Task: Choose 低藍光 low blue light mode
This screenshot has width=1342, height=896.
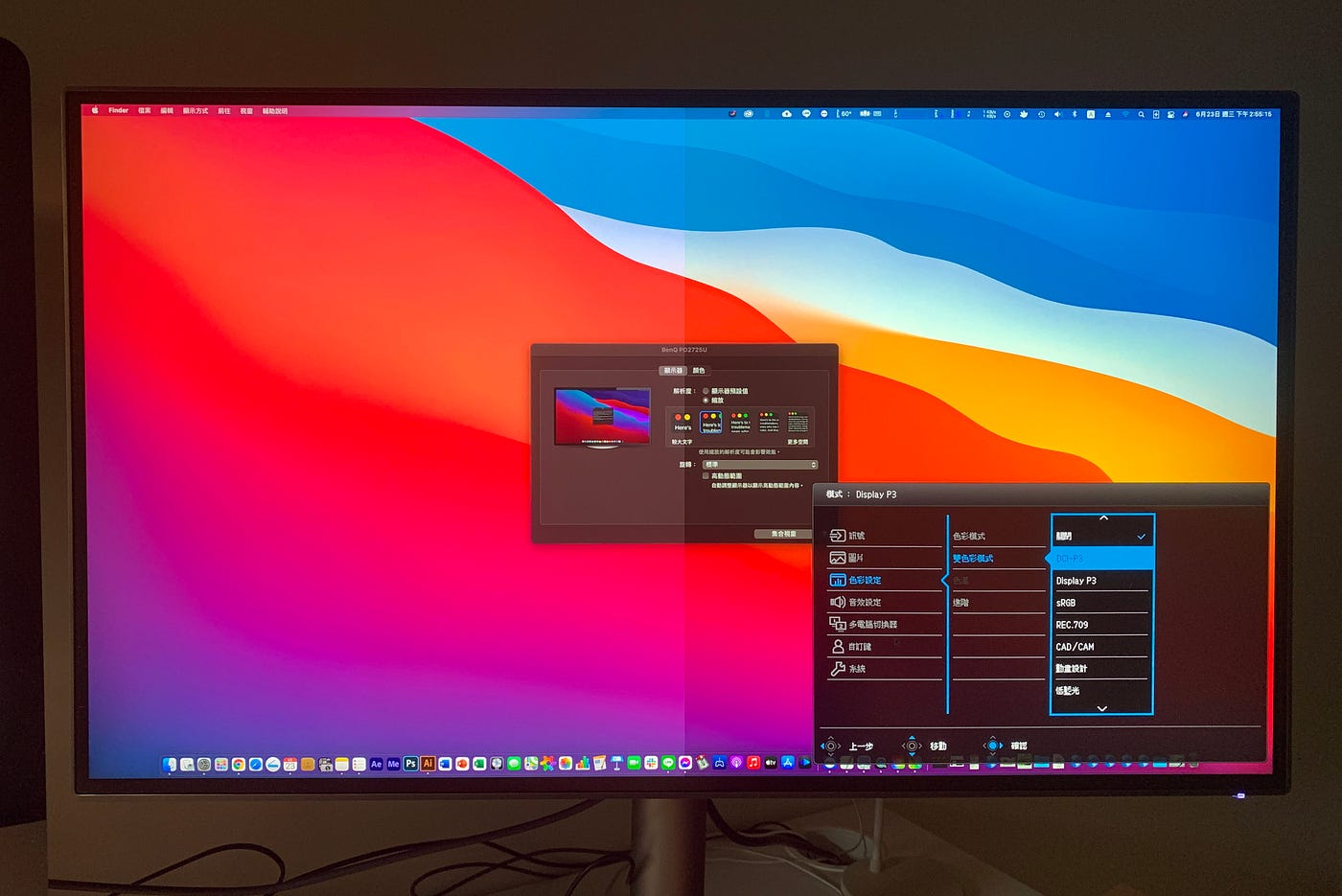Action: 1102,691
